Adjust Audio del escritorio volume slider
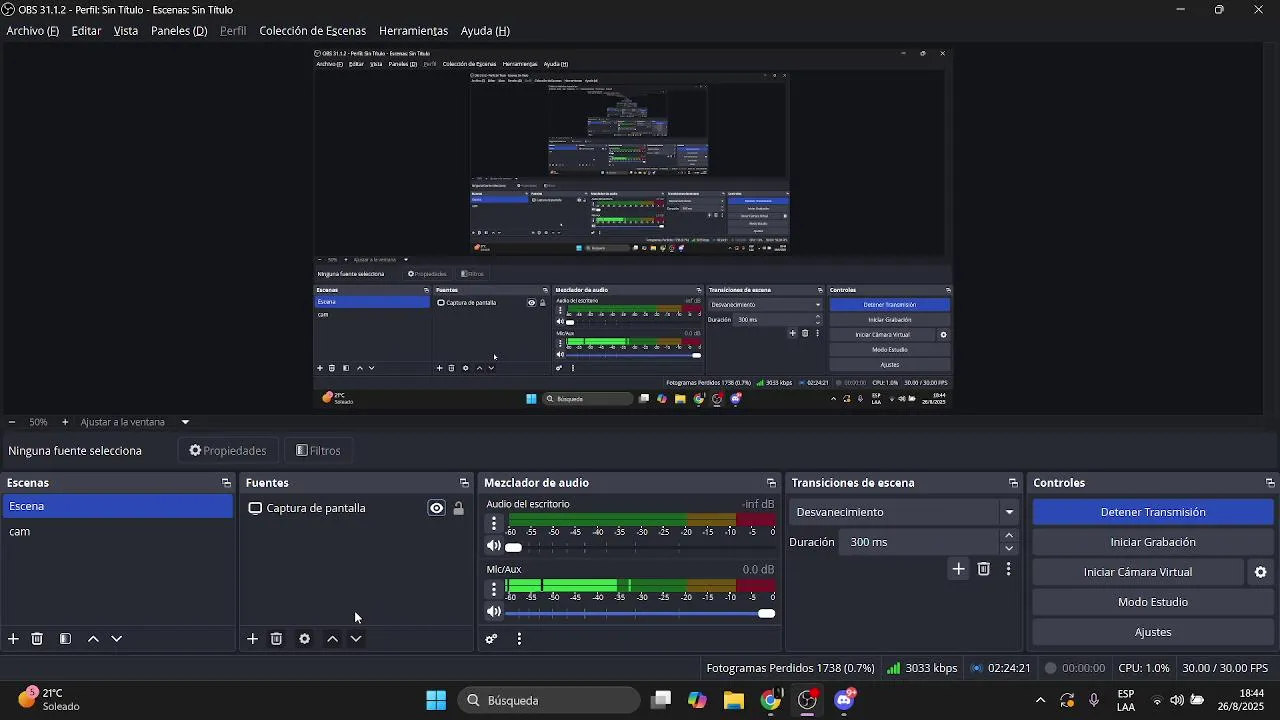The image size is (1280, 720). [640, 548]
